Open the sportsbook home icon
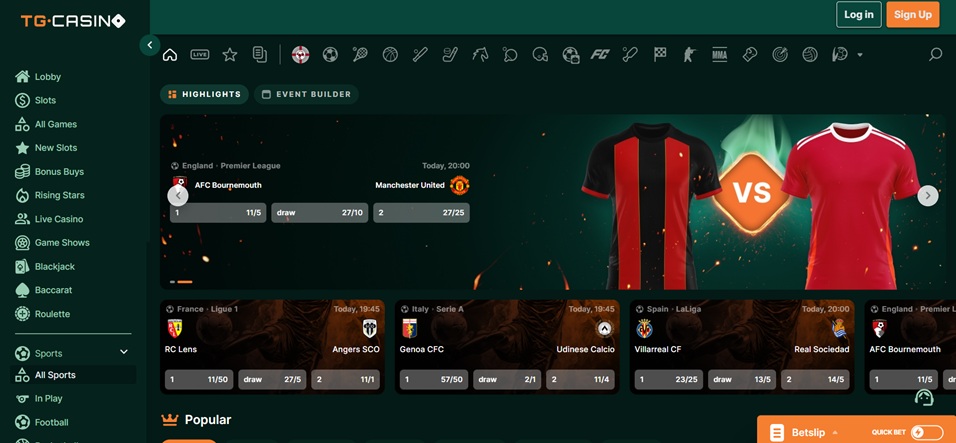 [170, 55]
